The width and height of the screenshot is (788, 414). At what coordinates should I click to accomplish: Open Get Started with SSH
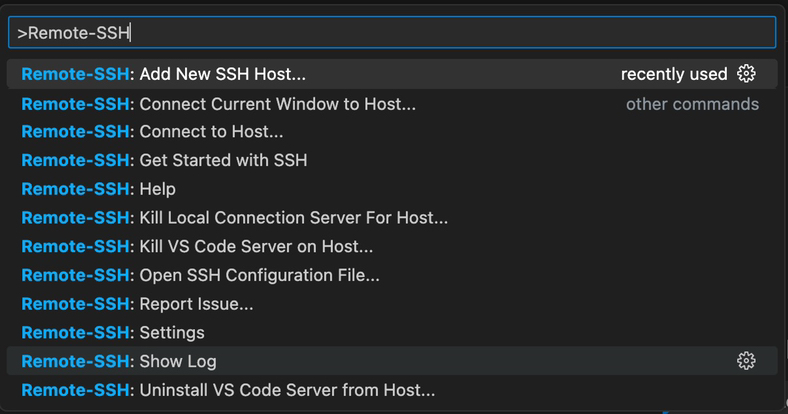(392, 160)
